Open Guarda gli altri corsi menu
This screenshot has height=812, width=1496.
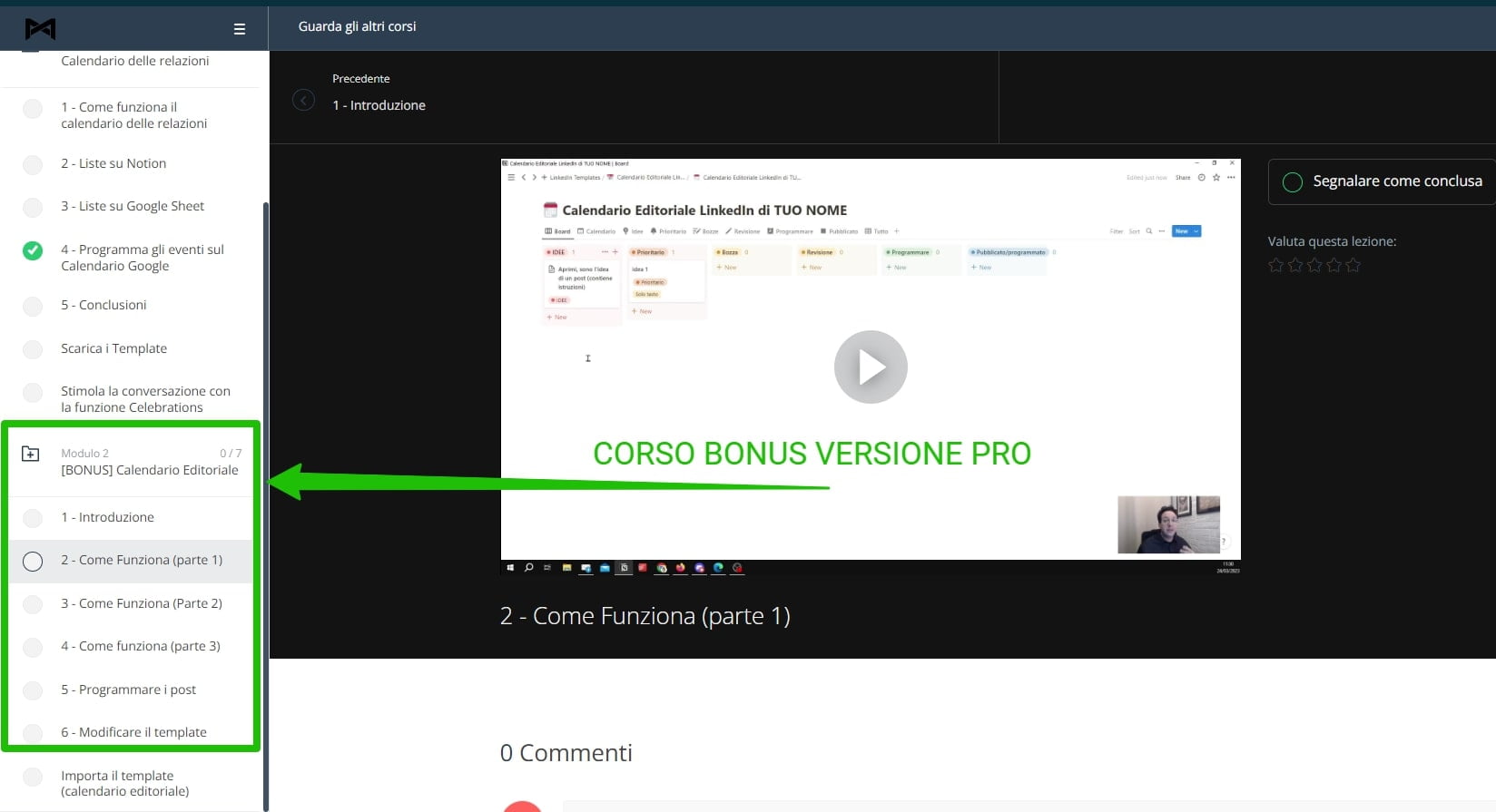(357, 26)
